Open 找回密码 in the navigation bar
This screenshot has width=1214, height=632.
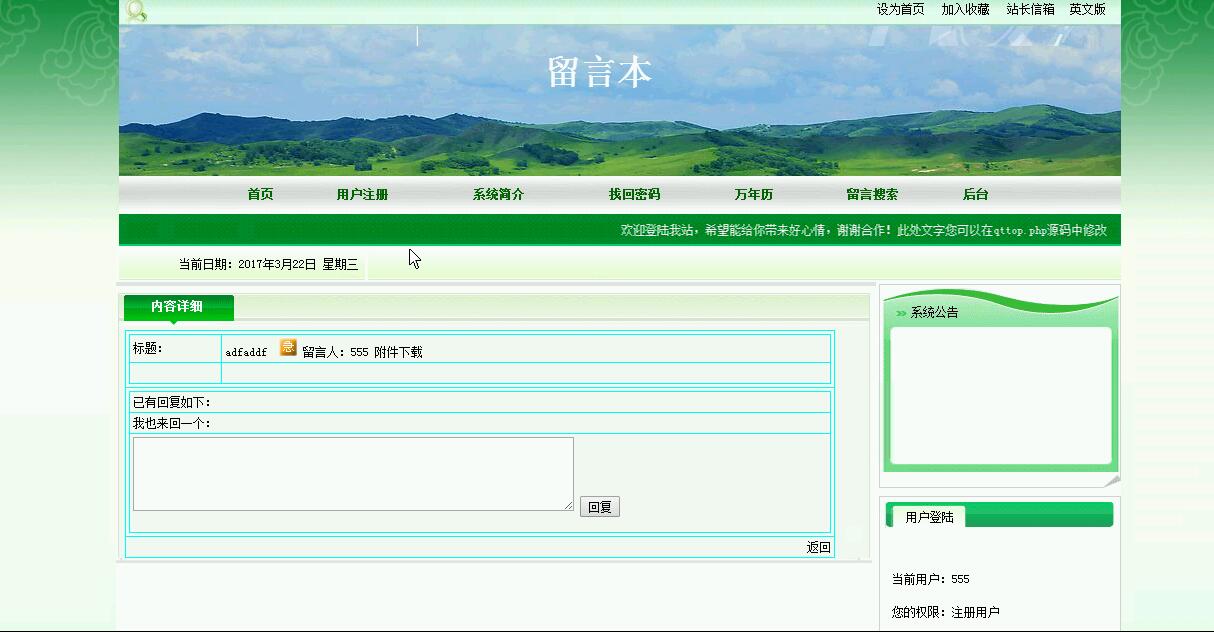(x=634, y=195)
